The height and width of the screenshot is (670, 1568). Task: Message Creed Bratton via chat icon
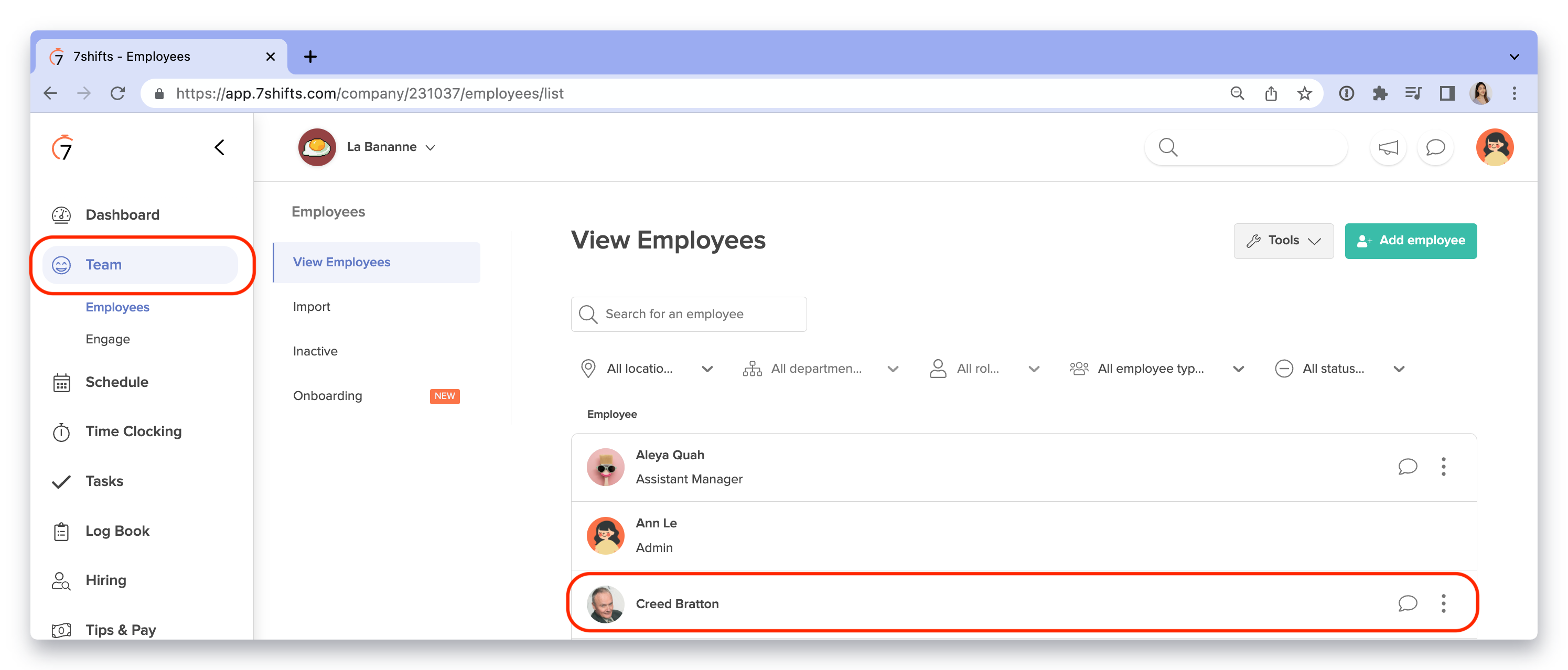click(1408, 603)
